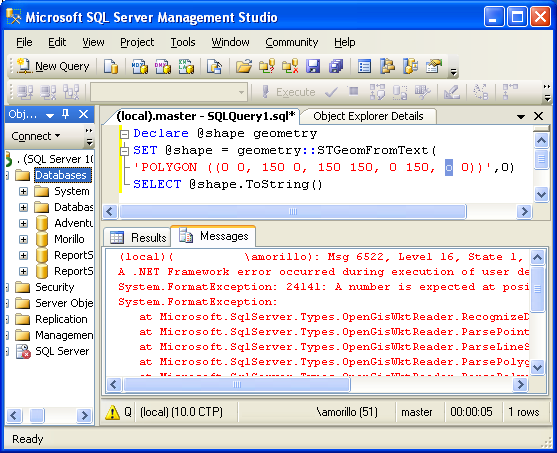Select the Messages tab
Image resolution: width=557 pixels, height=453 pixels.
[x=213, y=236]
